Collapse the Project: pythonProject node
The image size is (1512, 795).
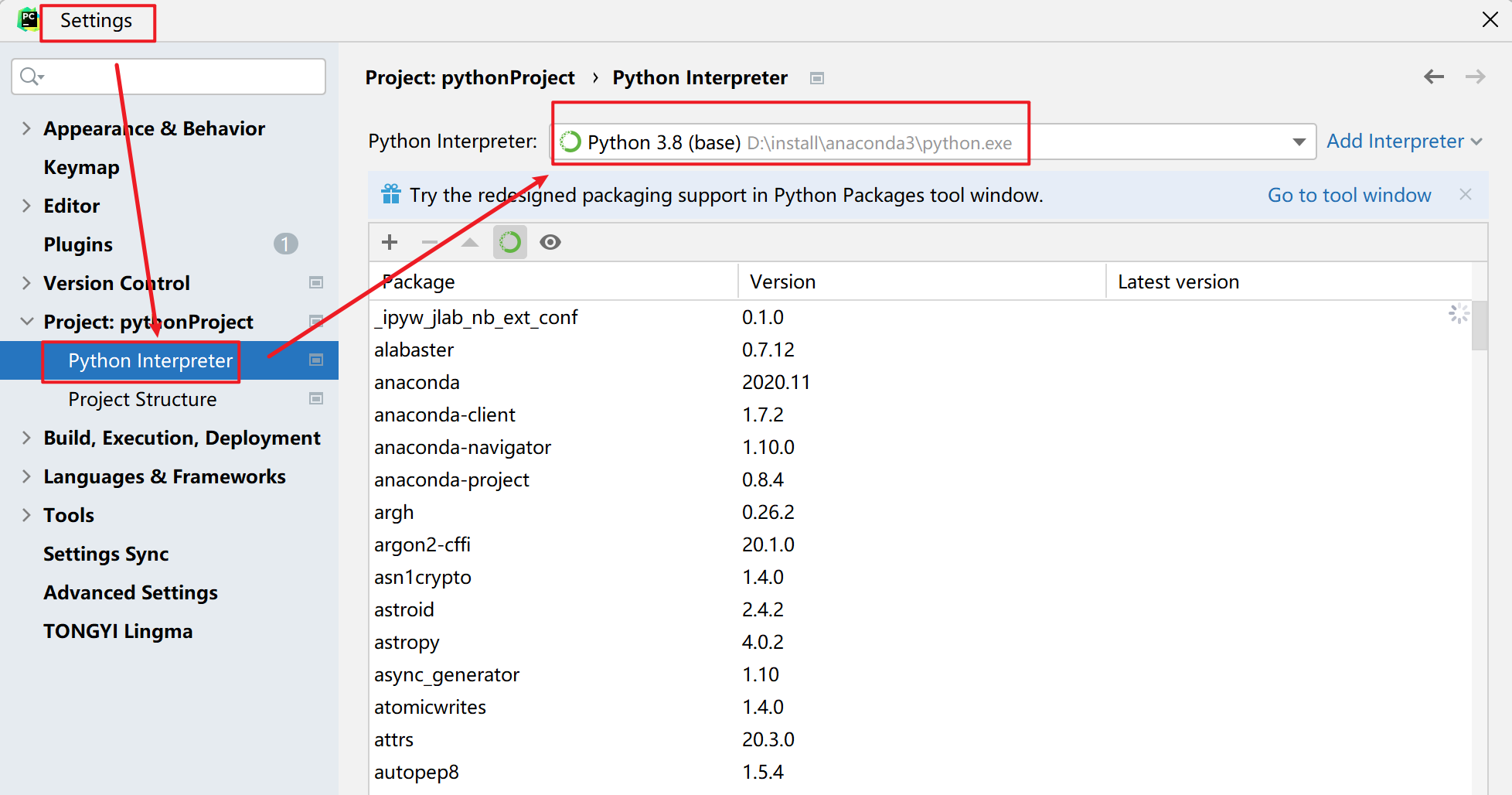(x=26, y=322)
